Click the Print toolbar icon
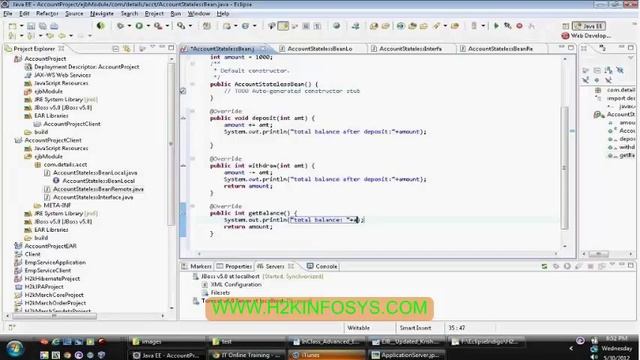 click(x=54, y=26)
